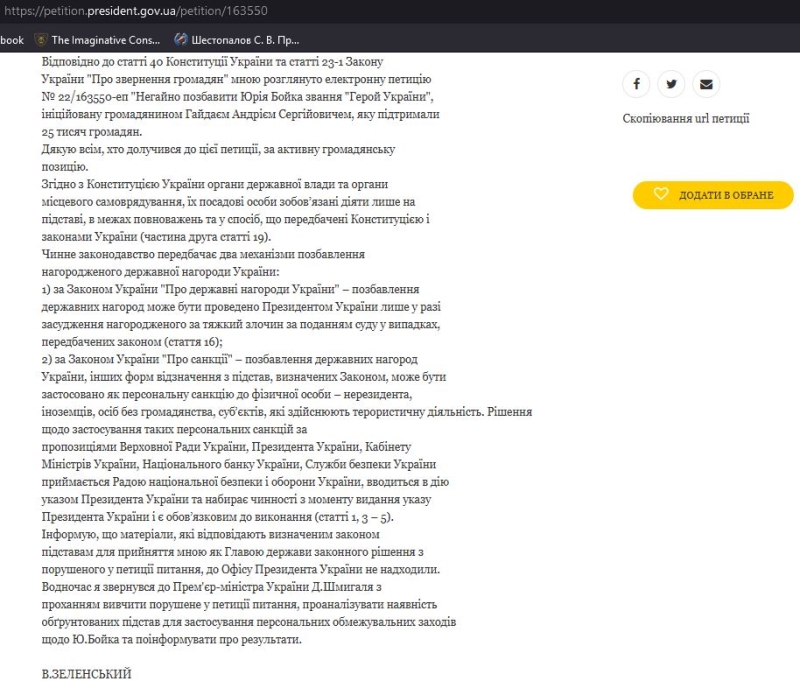Click The Imaginative Cons bookmark favicon
The image size is (800, 681).
pos(41,40)
